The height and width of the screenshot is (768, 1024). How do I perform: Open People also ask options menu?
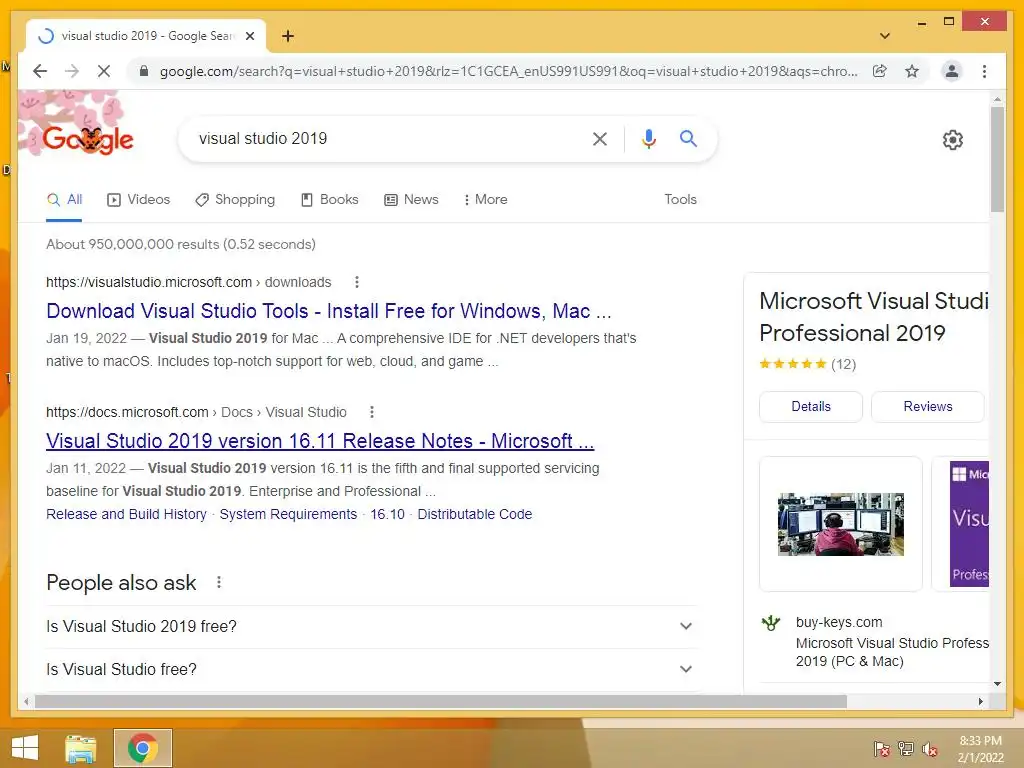[219, 582]
